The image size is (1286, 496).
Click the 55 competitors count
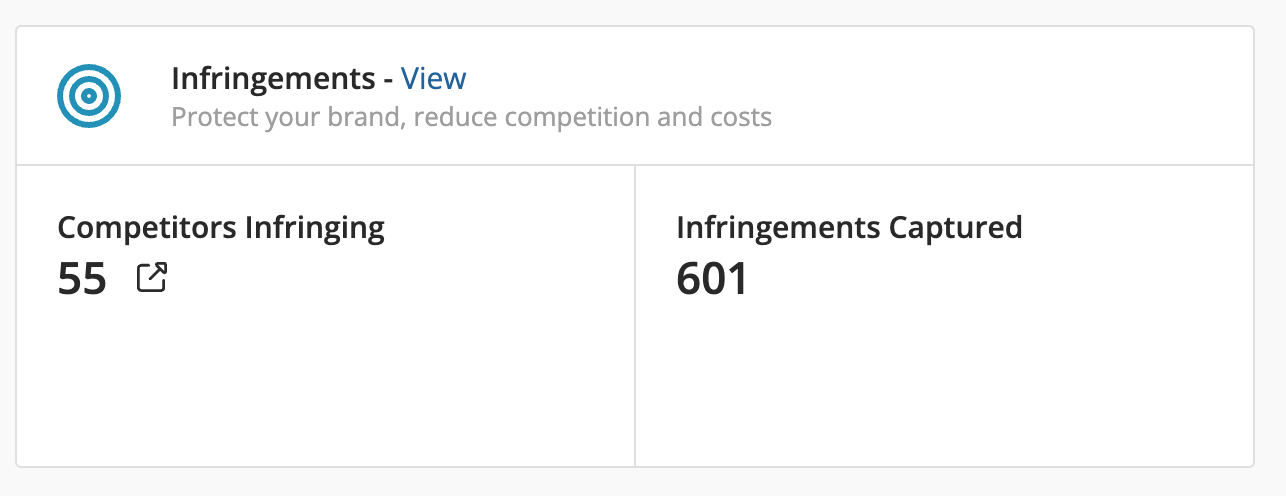pyautogui.click(x=82, y=279)
